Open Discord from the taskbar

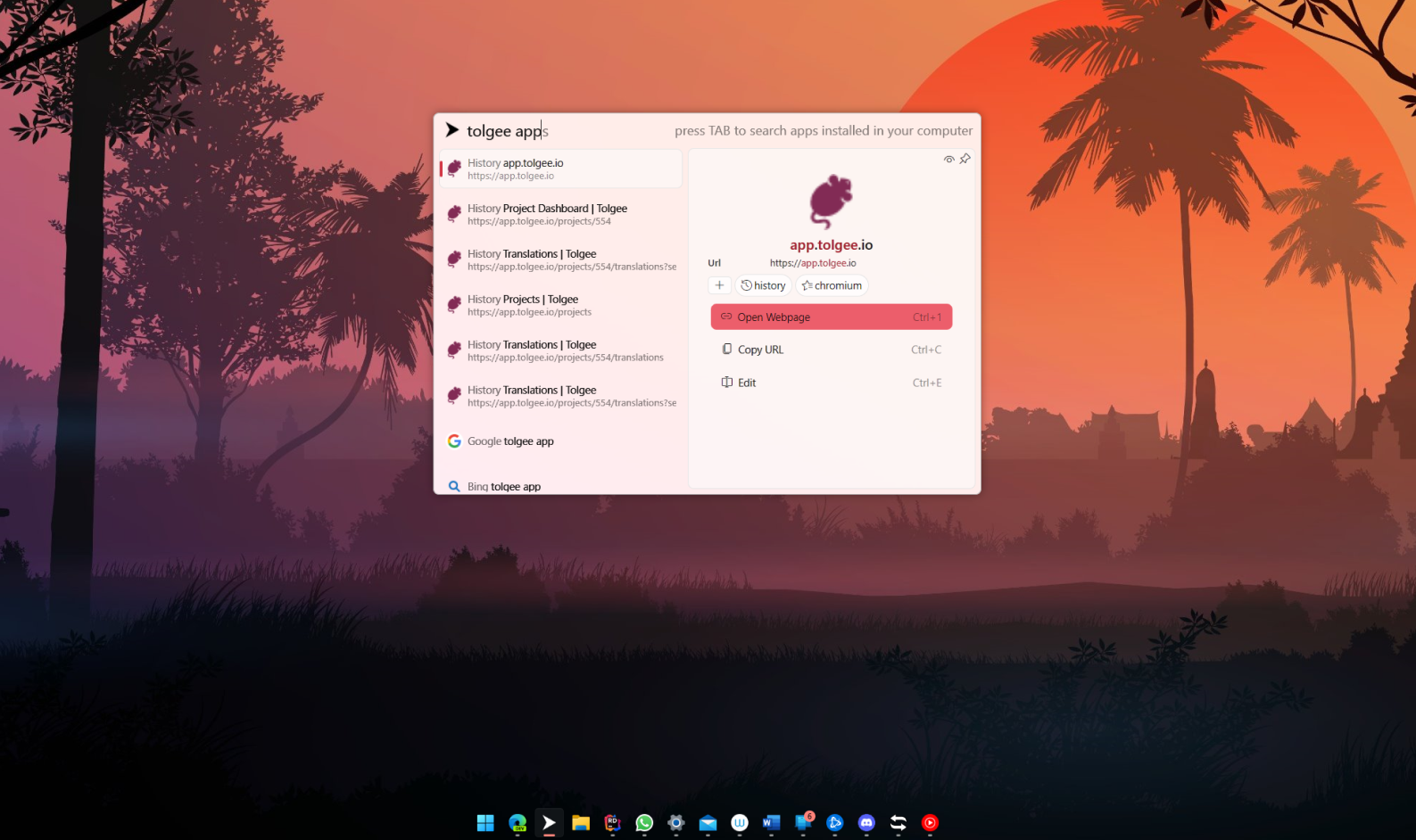[866, 823]
